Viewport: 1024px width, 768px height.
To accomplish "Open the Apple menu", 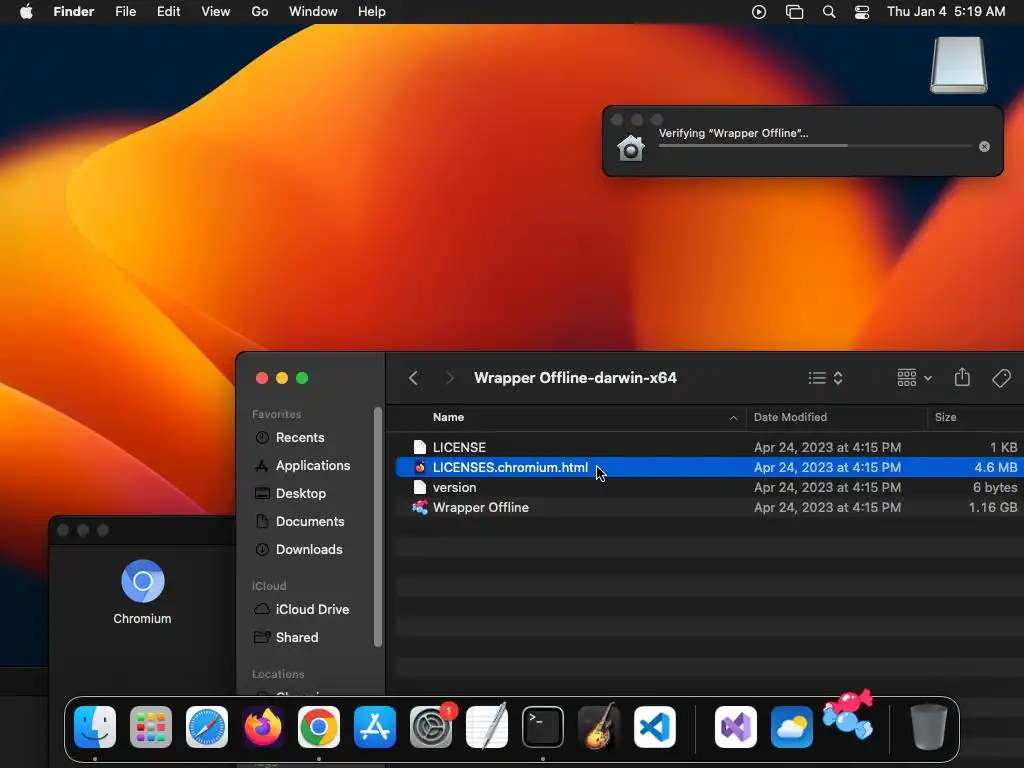I will pos(26,12).
